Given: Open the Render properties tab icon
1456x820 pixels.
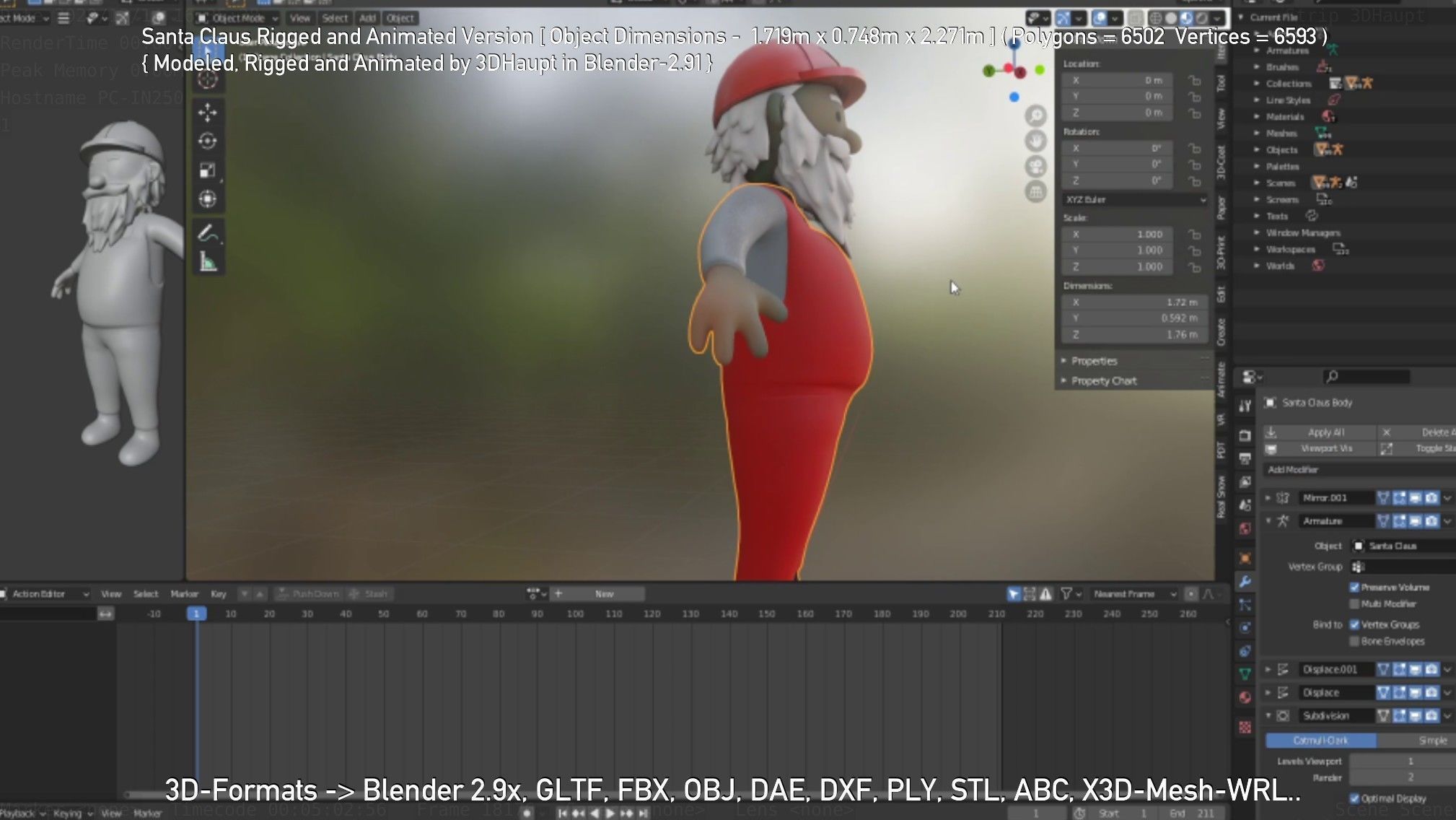Looking at the screenshot, I should coord(1245,435).
